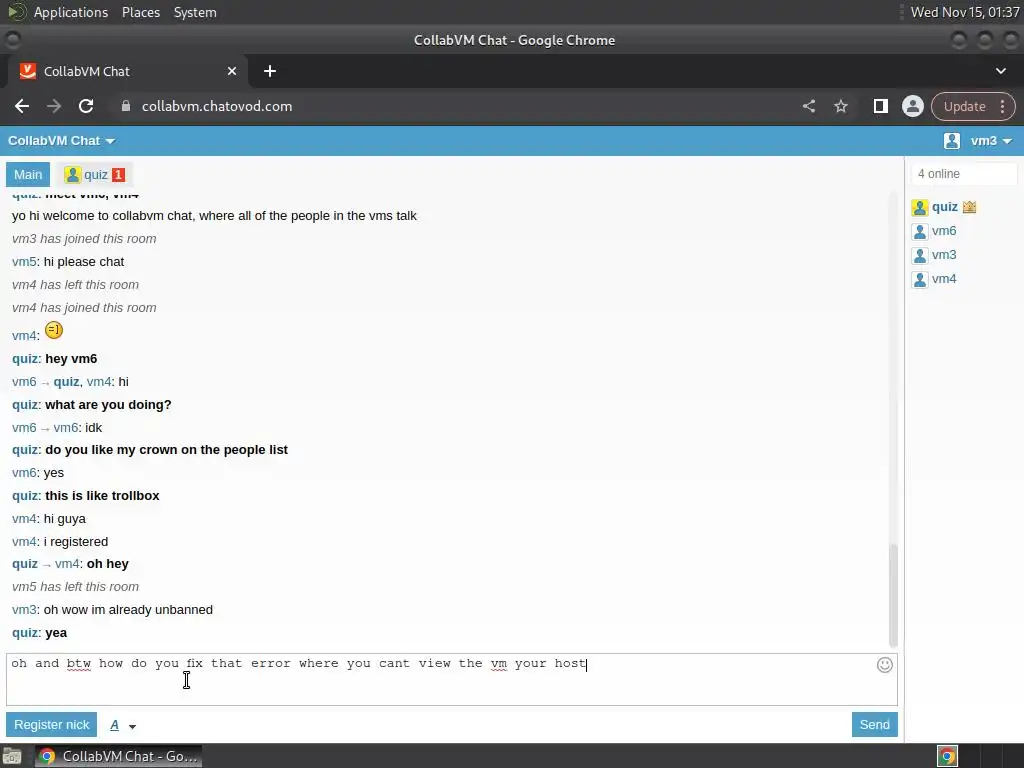This screenshot has width=1024, height=768.
Task: Click in the chat message input box
Action: point(452,679)
